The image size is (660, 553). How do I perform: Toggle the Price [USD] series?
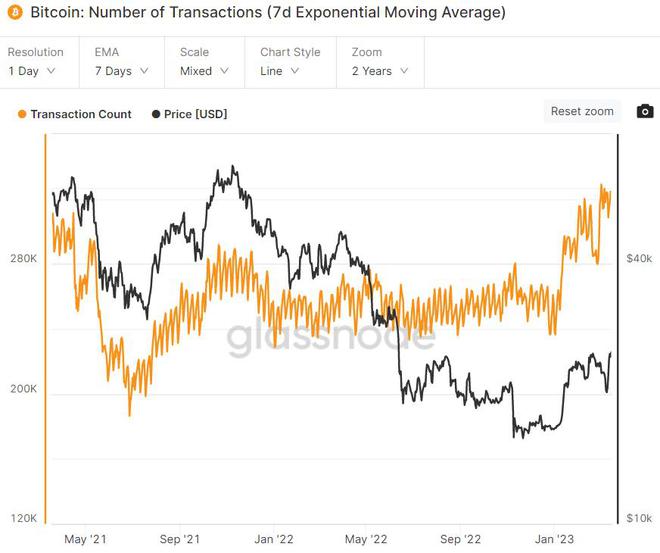195,114
